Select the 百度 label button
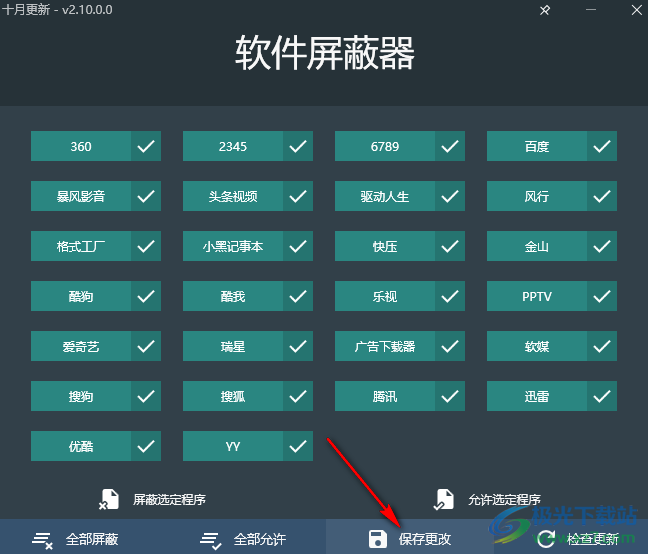 click(x=537, y=146)
